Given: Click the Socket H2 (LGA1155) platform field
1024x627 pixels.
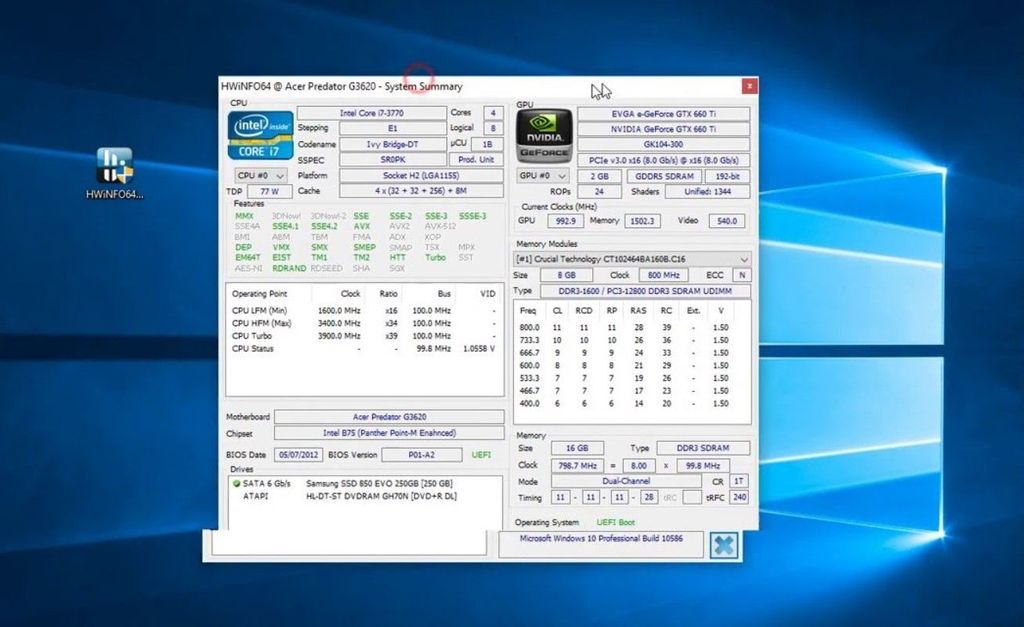Looking at the screenshot, I should coord(421,176).
